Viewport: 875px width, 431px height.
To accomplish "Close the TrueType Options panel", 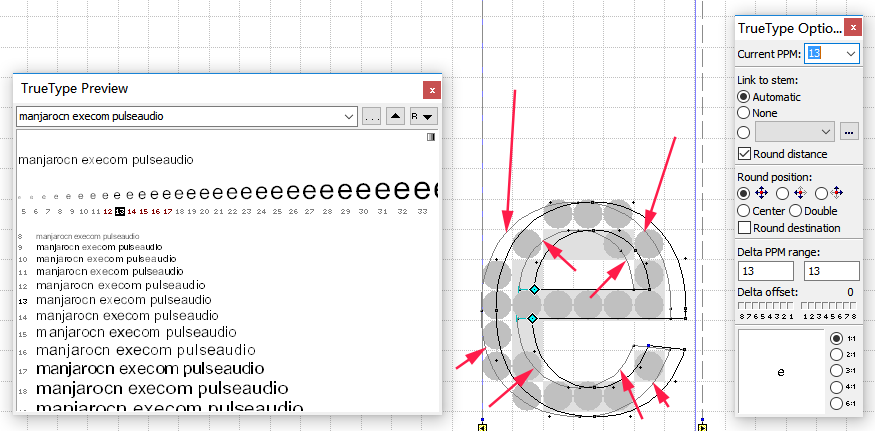I will [x=853, y=27].
